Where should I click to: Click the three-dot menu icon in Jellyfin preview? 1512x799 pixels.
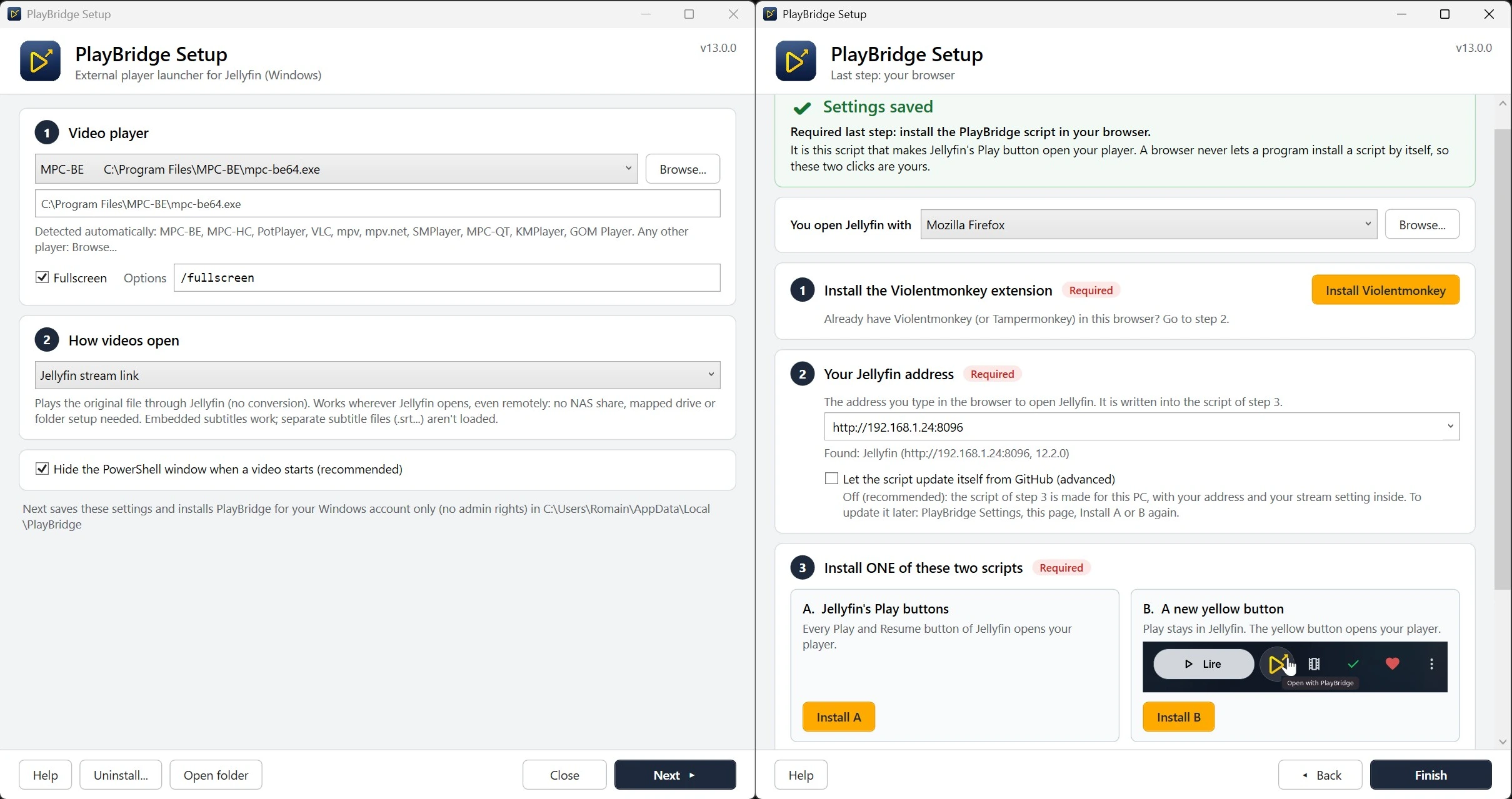(1431, 664)
